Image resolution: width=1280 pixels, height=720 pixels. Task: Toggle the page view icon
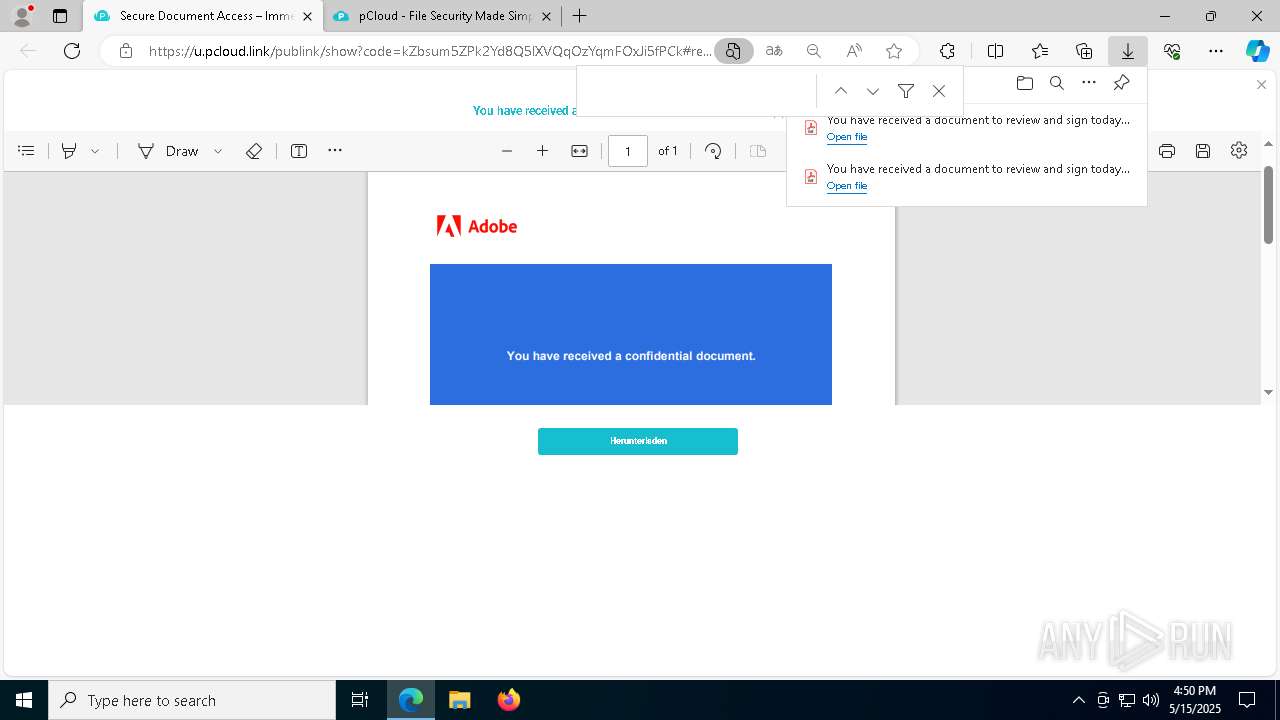click(758, 151)
